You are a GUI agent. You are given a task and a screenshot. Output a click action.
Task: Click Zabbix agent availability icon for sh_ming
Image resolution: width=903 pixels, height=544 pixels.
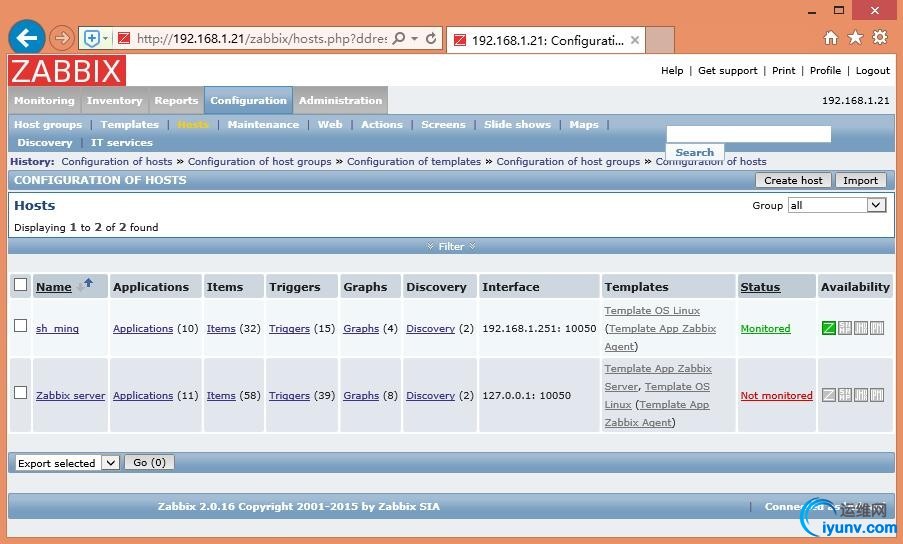click(x=829, y=328)
